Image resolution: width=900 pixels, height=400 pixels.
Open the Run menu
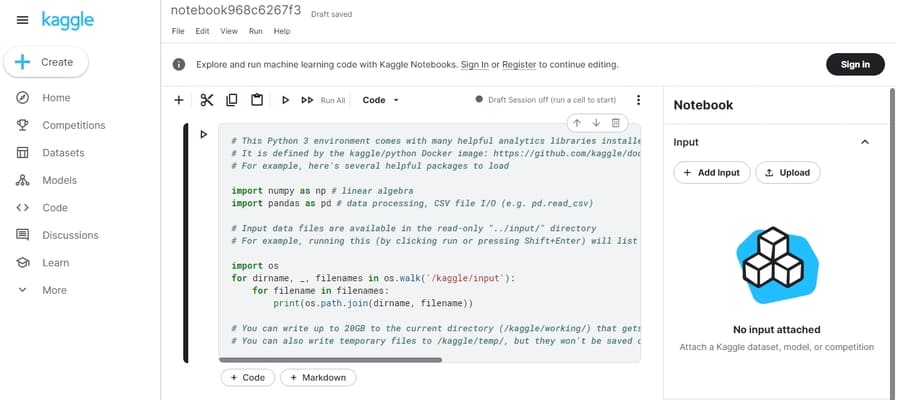255,32
